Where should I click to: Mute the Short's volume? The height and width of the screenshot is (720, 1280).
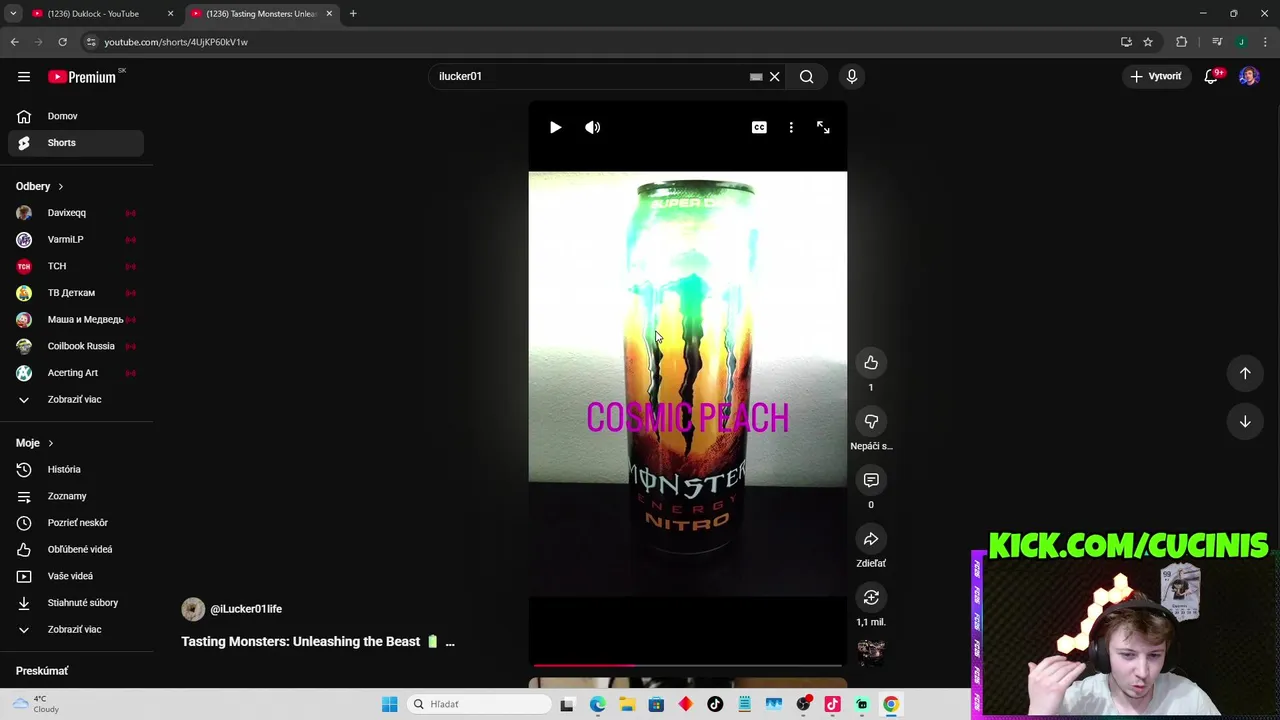tap(593, 127)
